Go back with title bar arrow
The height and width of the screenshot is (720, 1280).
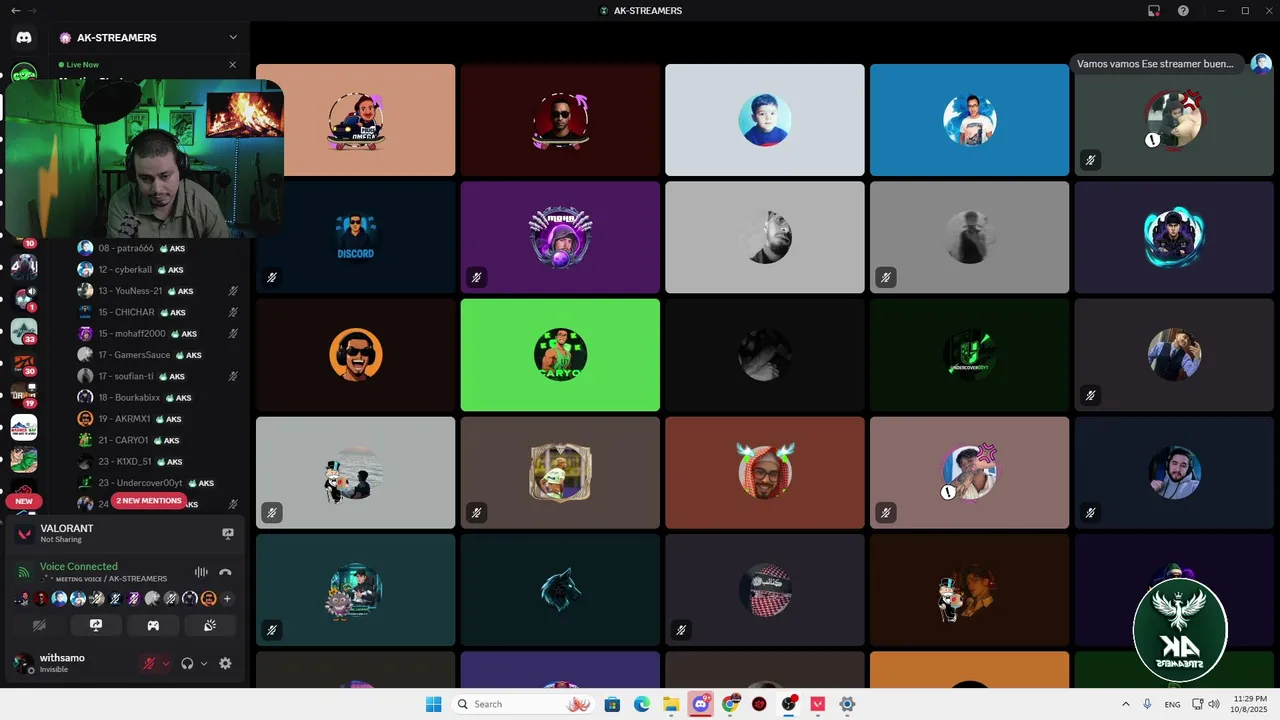15,10
